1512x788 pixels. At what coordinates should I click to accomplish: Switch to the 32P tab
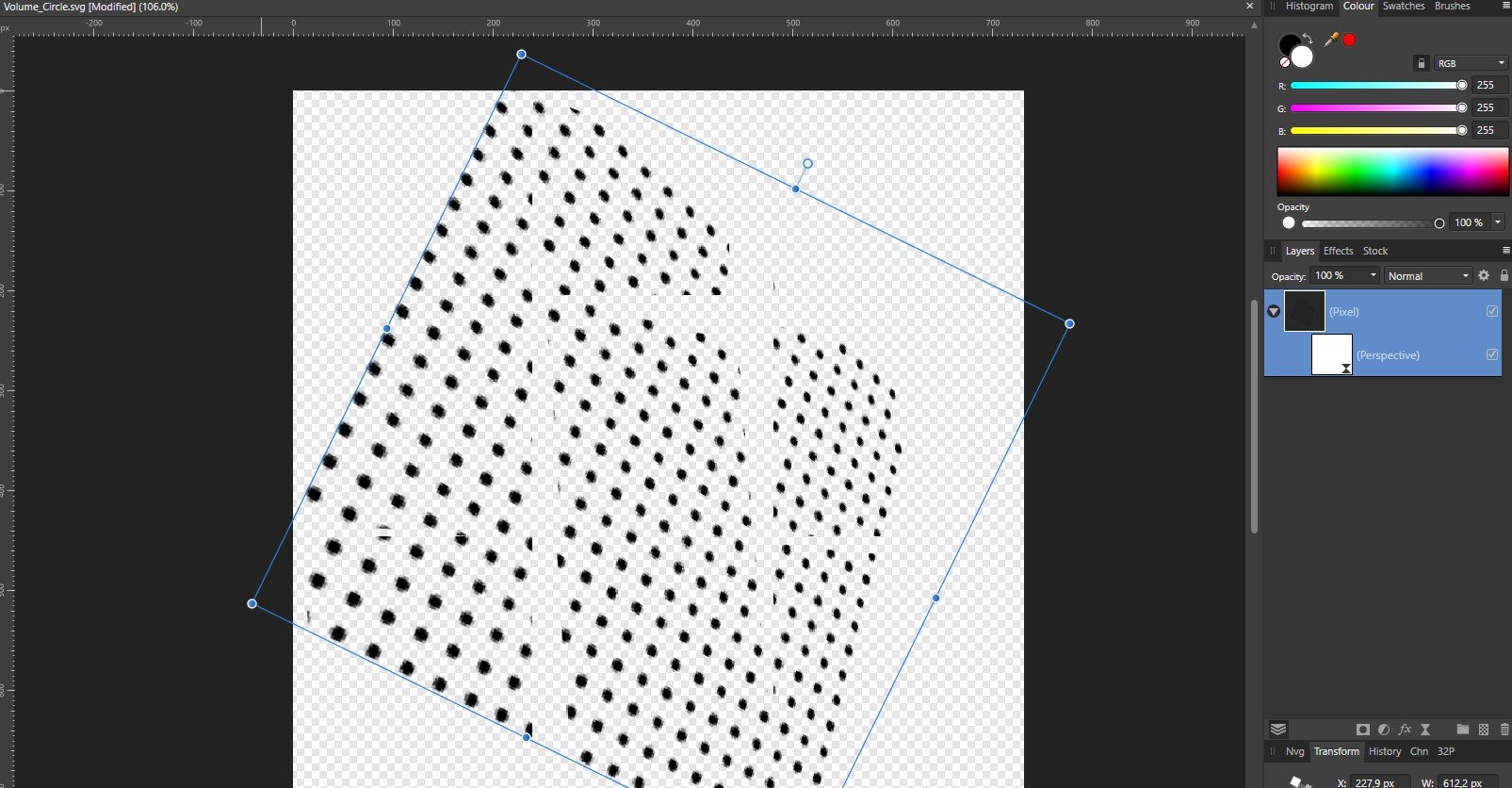click(x=1446, y=751)
